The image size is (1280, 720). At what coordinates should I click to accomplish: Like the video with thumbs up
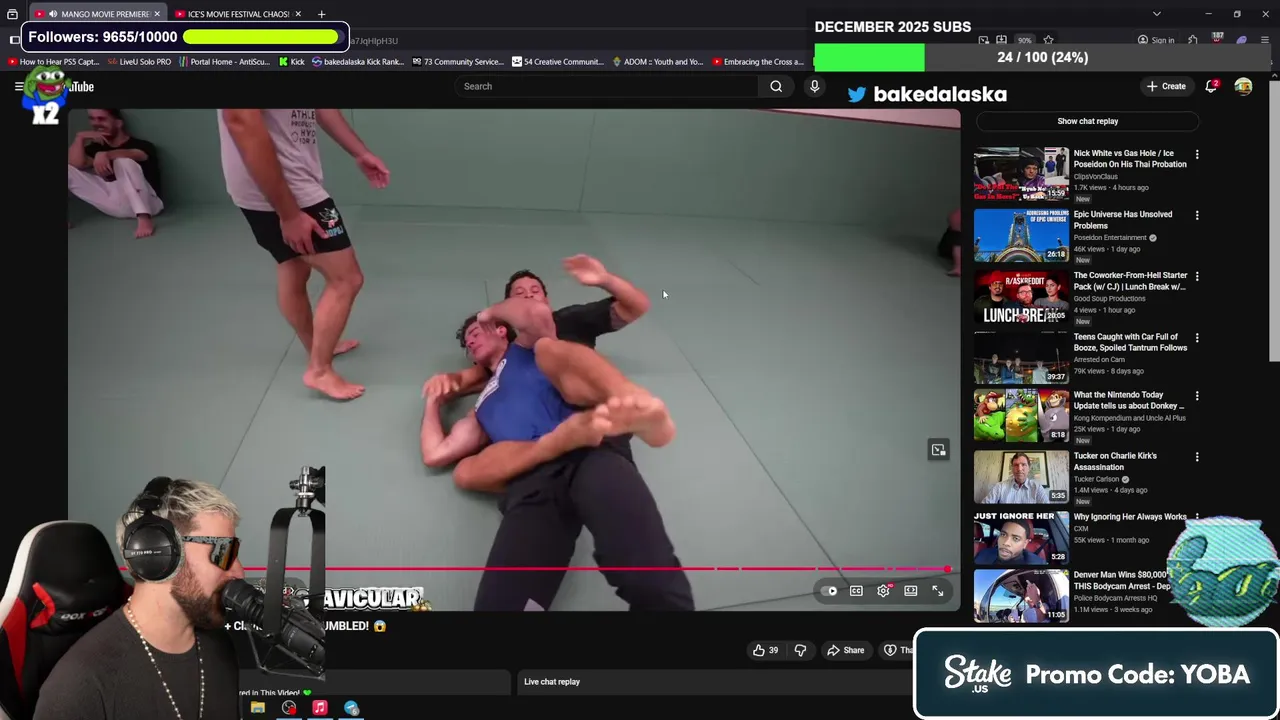coord(765,650)
